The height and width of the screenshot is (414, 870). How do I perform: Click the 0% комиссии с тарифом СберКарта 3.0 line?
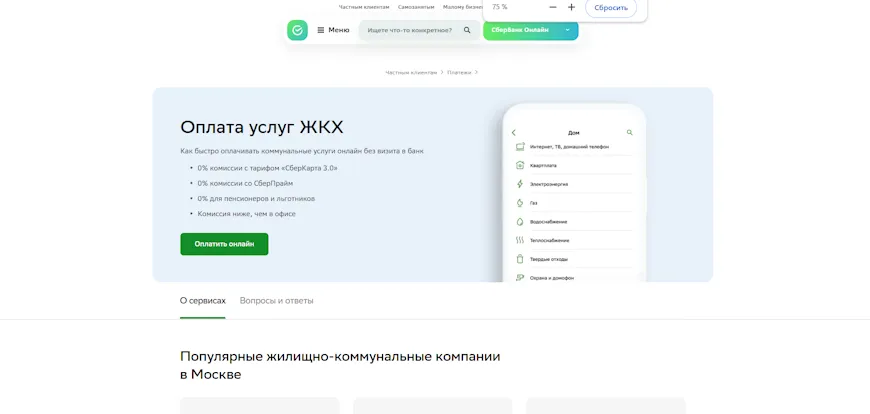[267, 168]
